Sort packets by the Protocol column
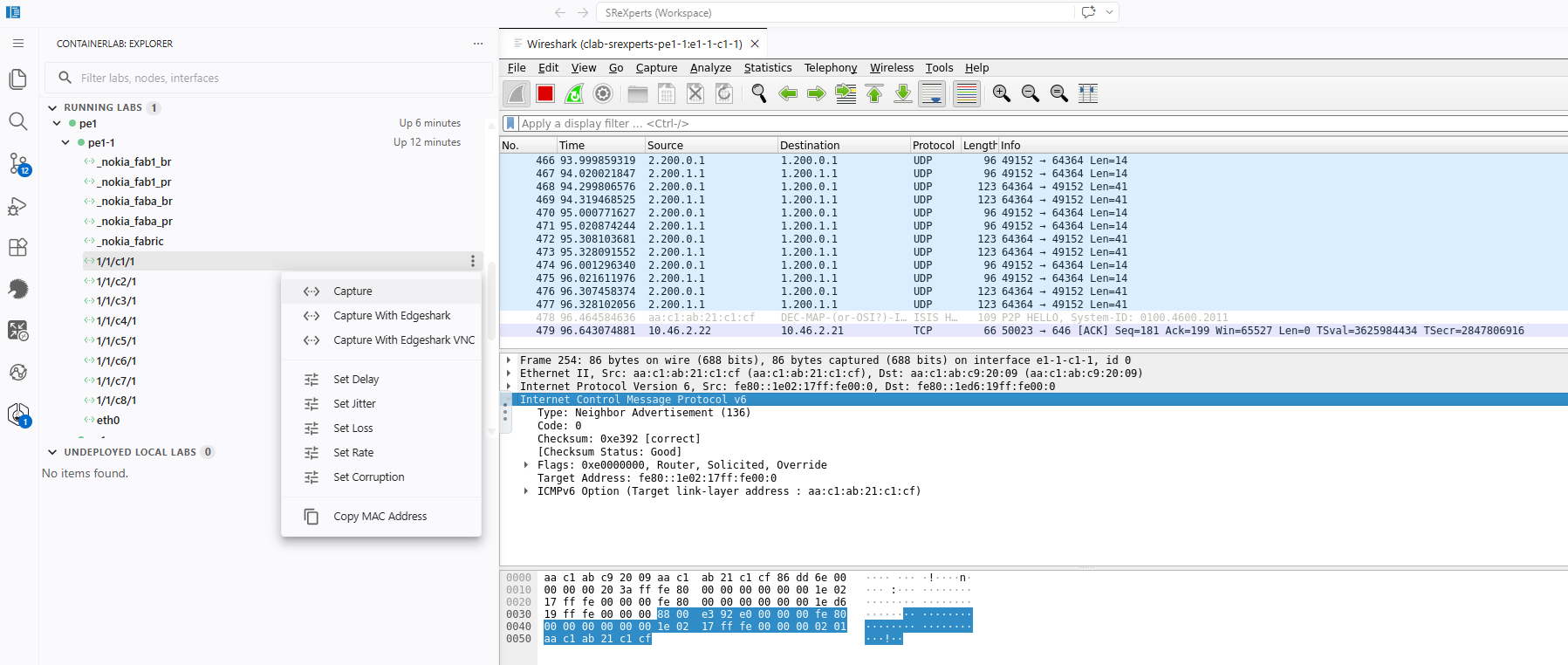This screenshot has height=665, width=1568. 934,146
